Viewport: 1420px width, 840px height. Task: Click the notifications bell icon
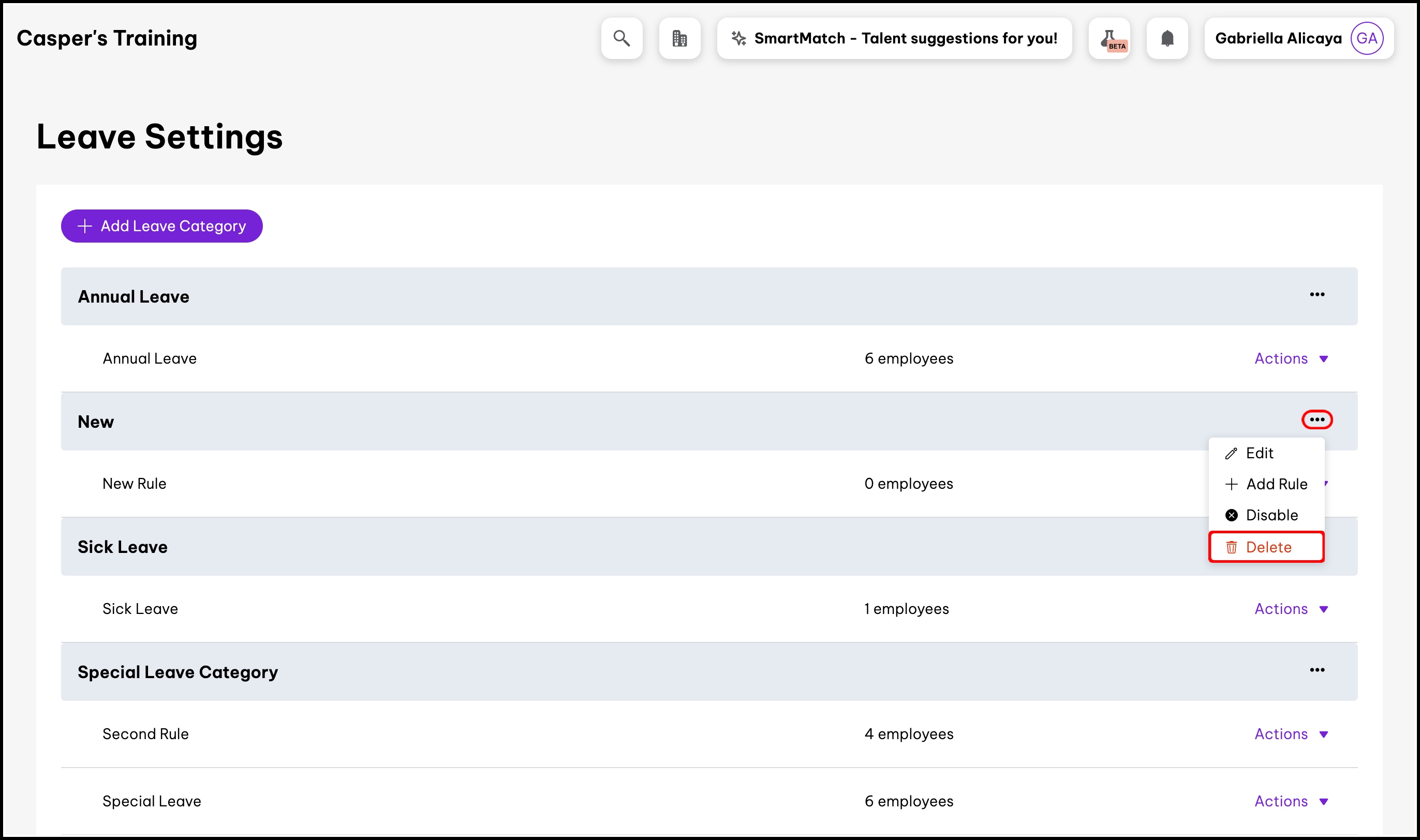click(1167, 38)
